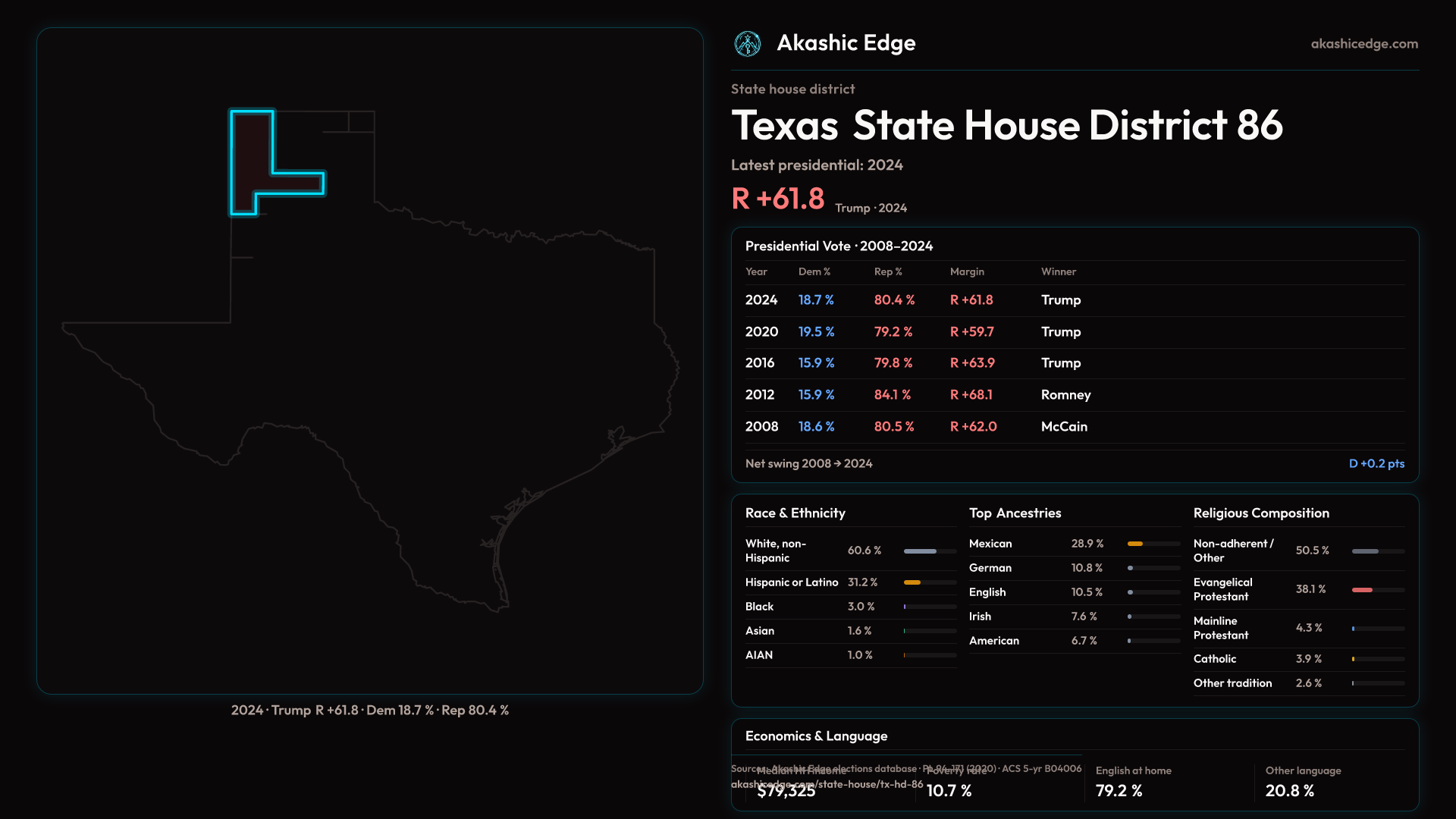Click the Religious Composition heading
The width and height of the screenshot is (1456, 819).
[x=1260, y=513]
